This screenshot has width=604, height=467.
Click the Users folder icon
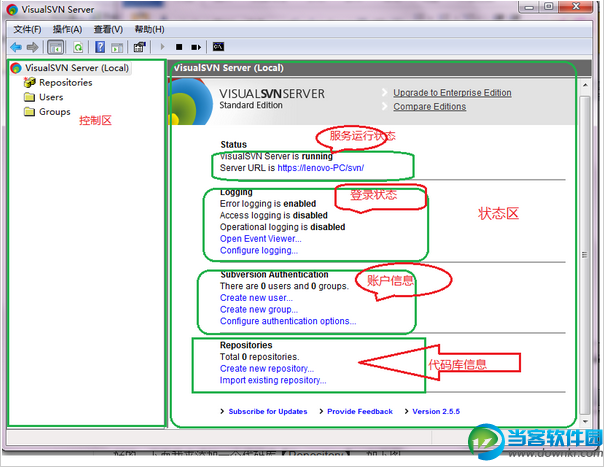pos(29,97)
